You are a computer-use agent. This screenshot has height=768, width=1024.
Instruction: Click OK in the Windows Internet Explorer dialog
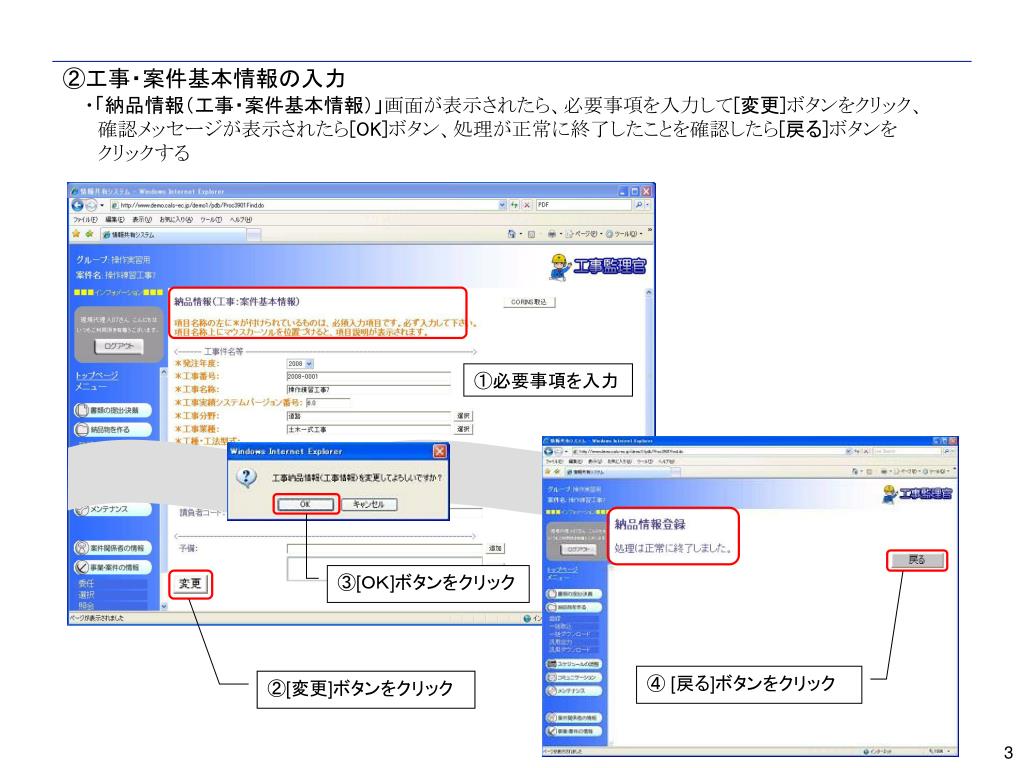[305, 504]
